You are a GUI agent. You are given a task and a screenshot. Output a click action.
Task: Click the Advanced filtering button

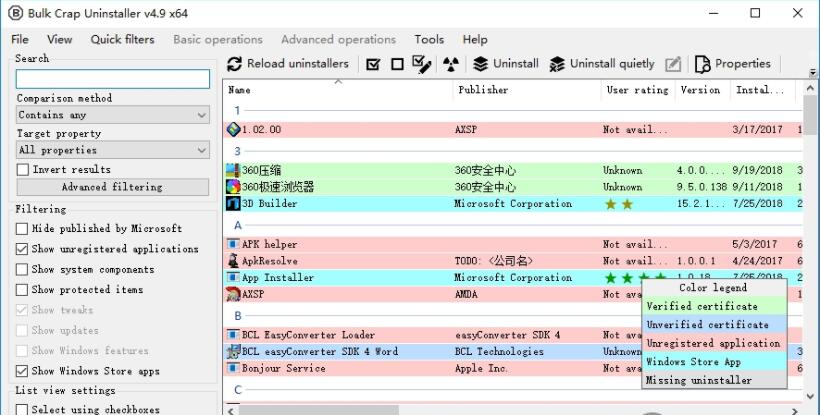tap(112, 187)
